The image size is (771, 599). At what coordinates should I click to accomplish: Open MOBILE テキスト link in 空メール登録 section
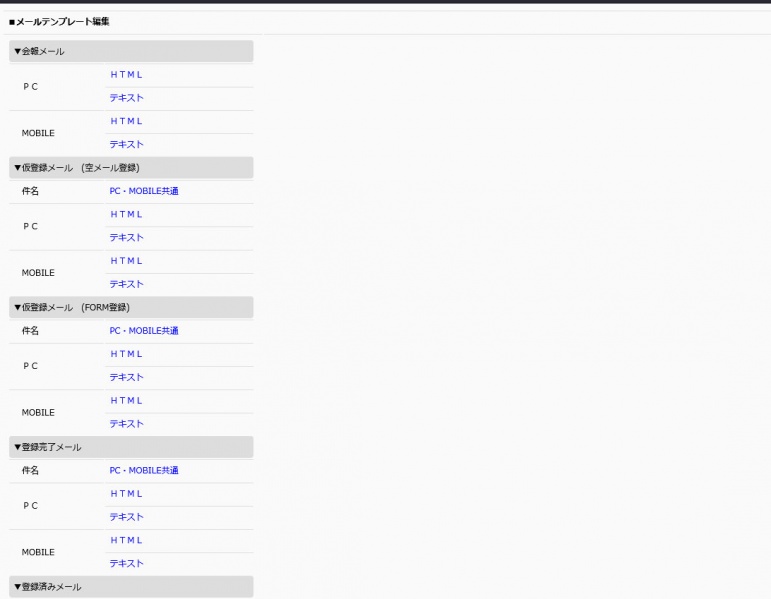[126, 284]
